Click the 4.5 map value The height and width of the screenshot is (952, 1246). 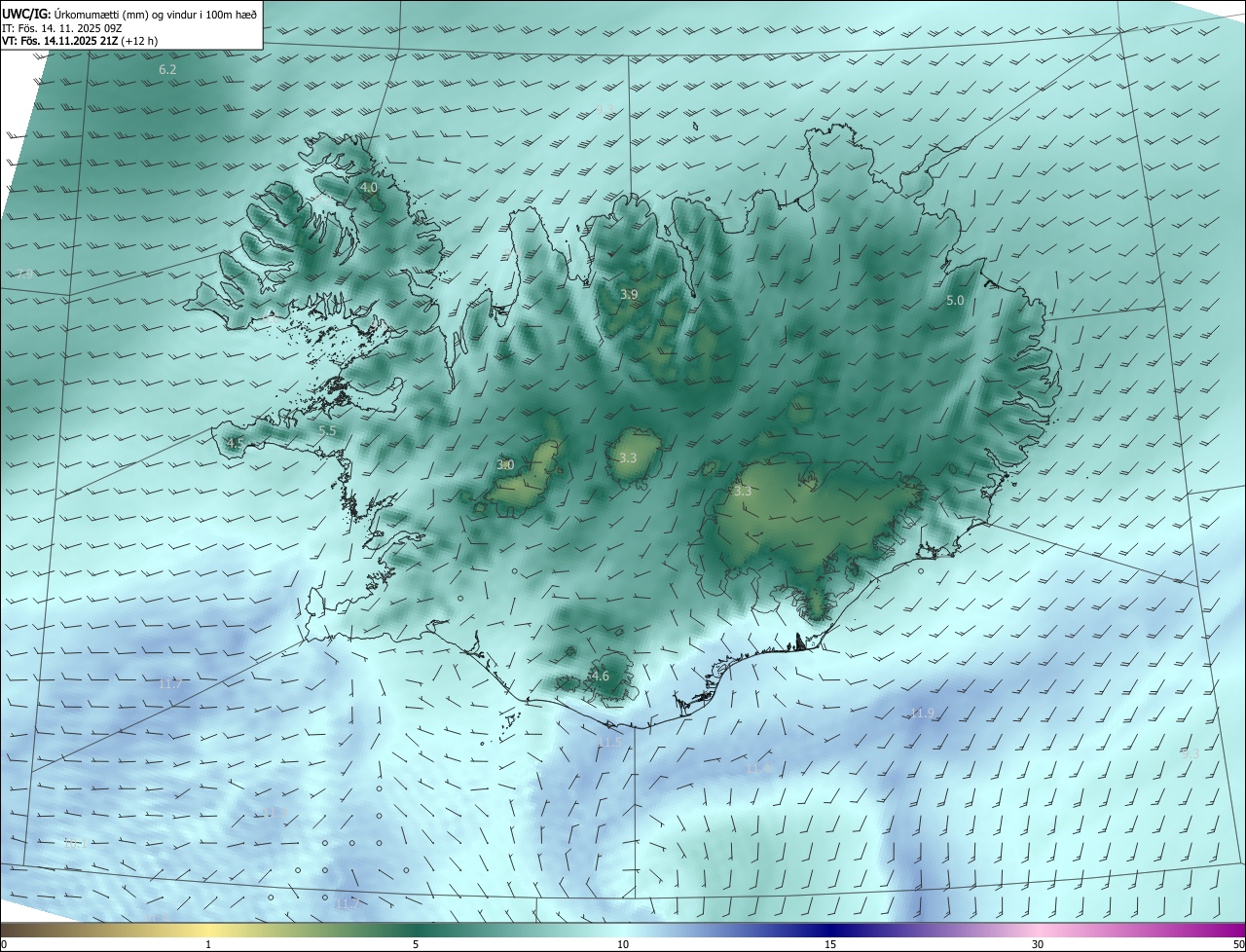[236, 443]
